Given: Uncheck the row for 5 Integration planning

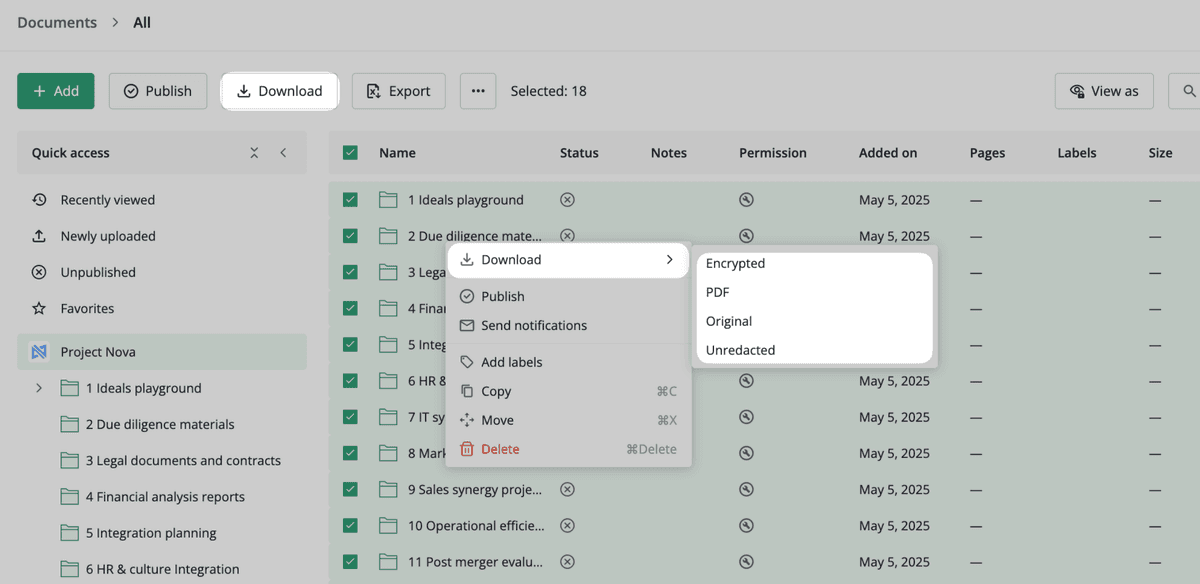Looking at the screenshot, I should [349, 344].
